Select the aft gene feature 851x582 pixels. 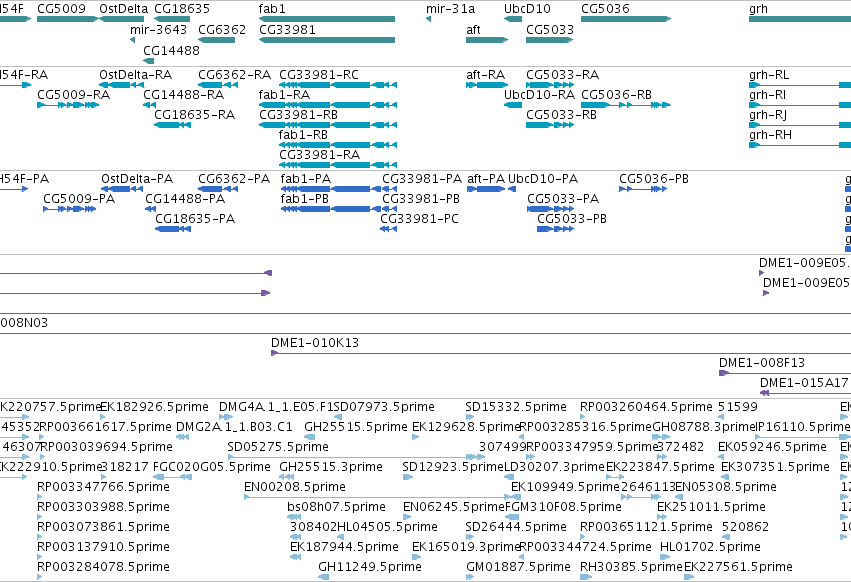coord(487,40)
